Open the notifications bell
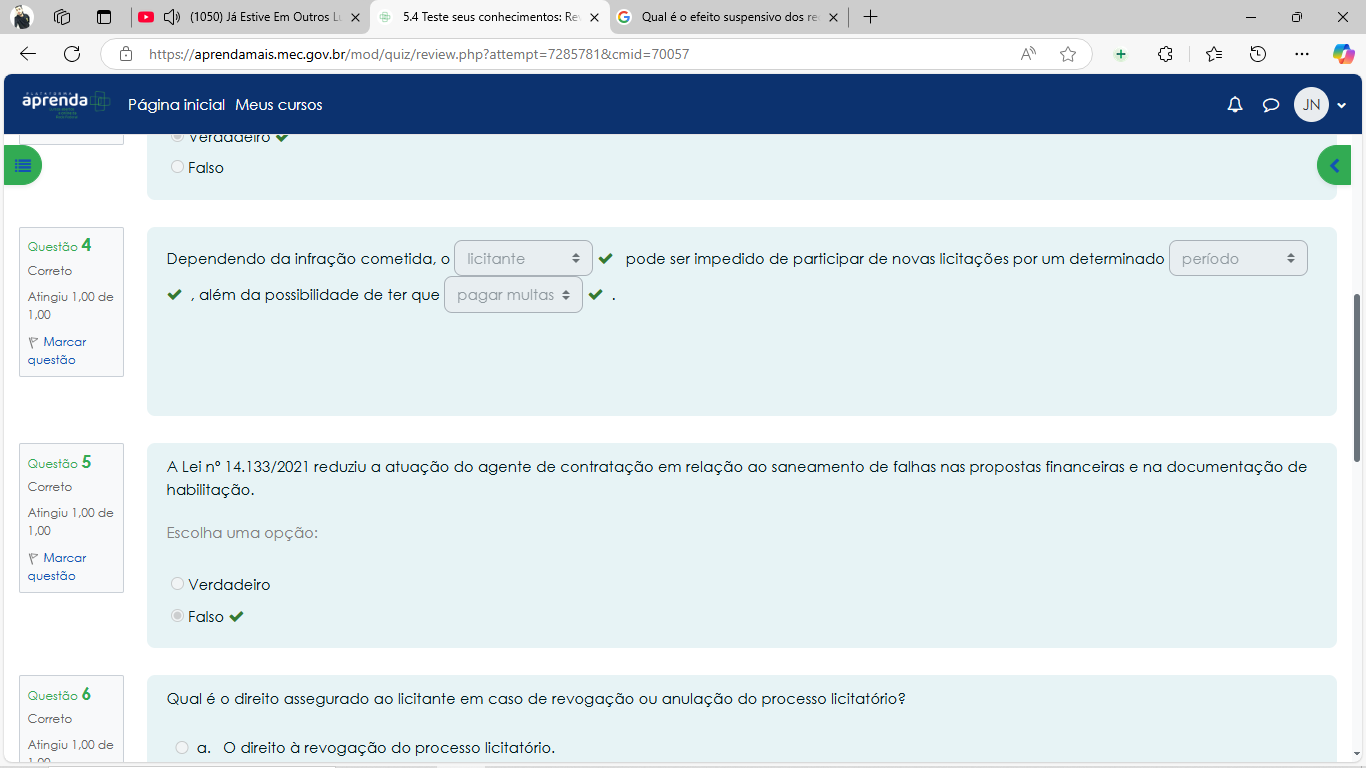 pyautogui.click(x=1235, y=105)
